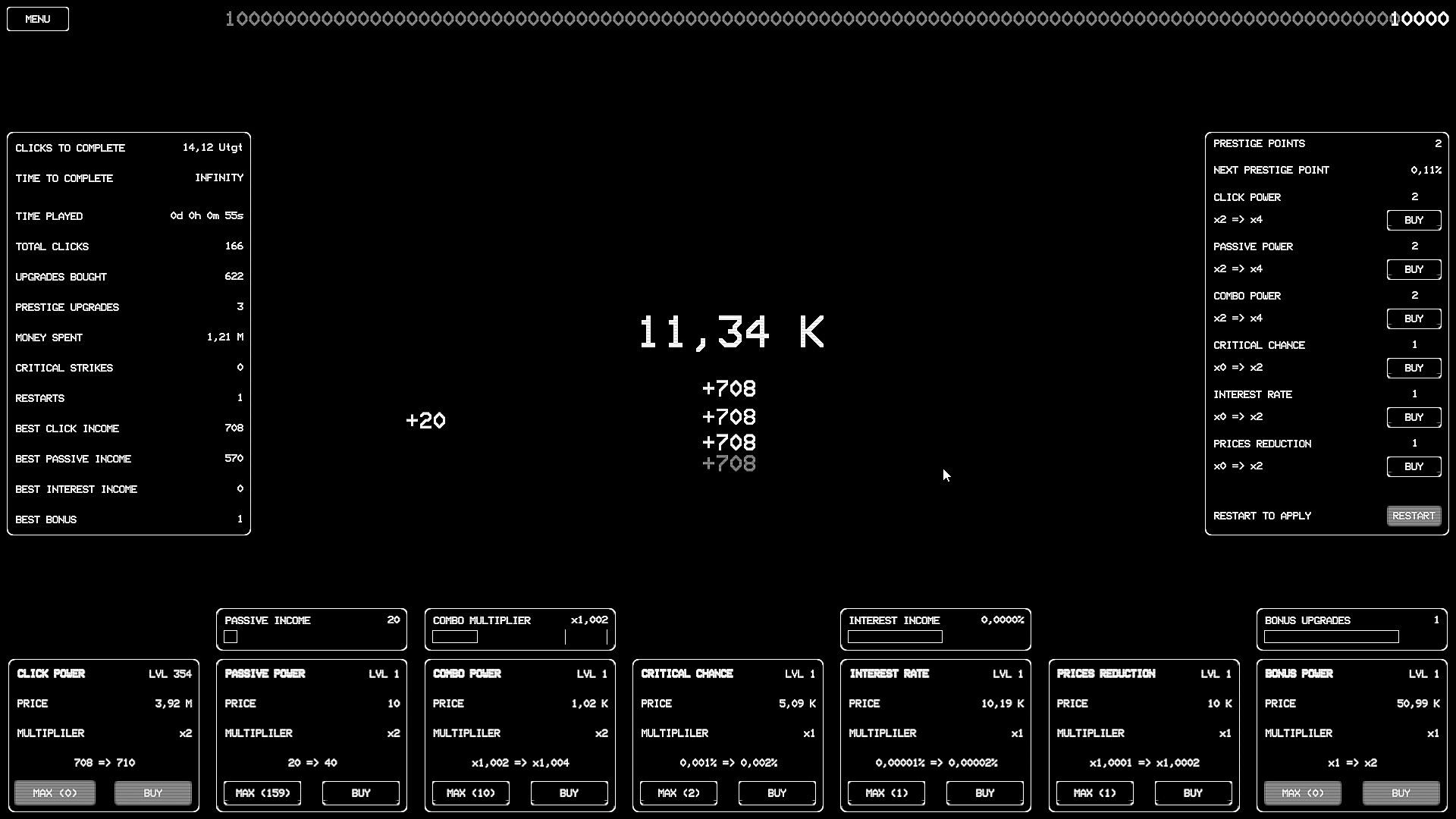
Task: Buy one Critical Chance level
Action: 777,793
